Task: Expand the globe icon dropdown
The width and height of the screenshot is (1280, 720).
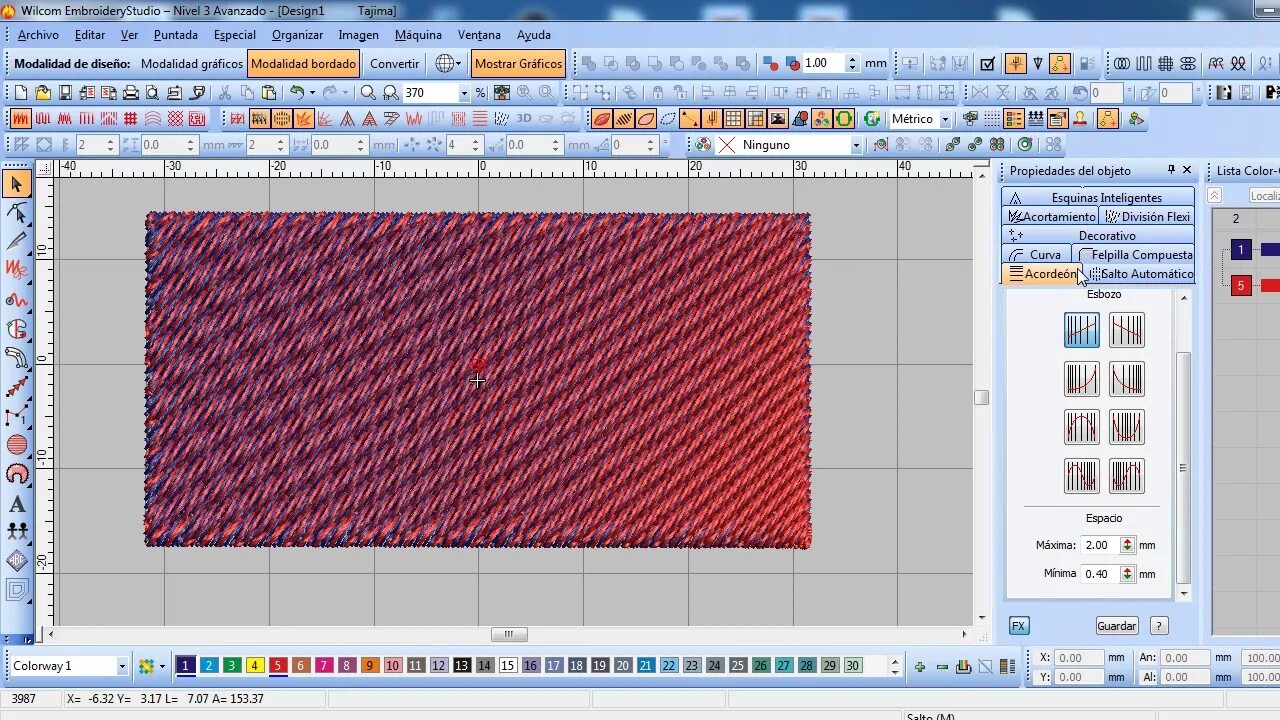Action: (458, 63)
